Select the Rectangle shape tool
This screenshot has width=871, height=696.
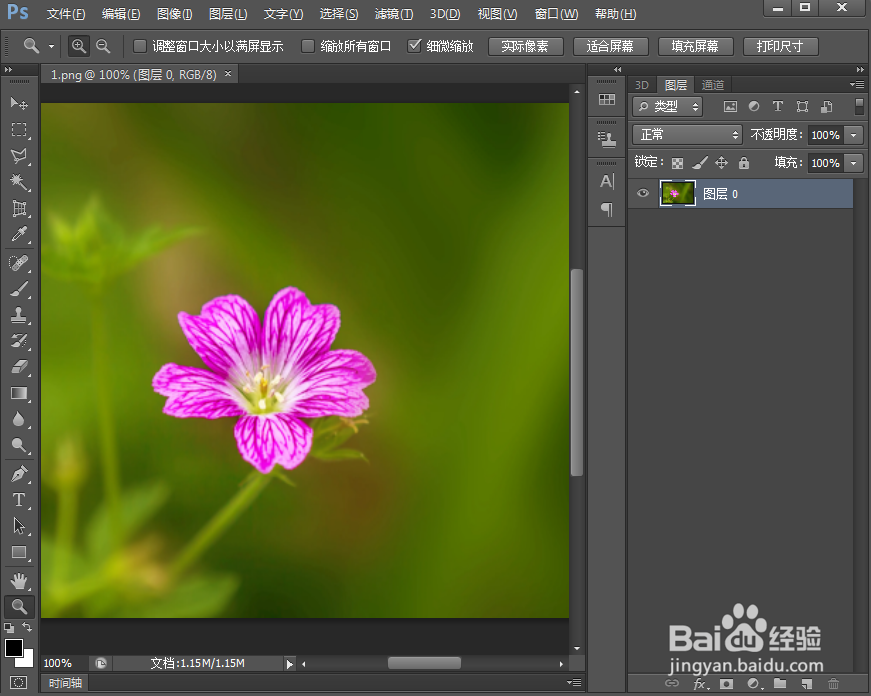click(x=19, y=552)
